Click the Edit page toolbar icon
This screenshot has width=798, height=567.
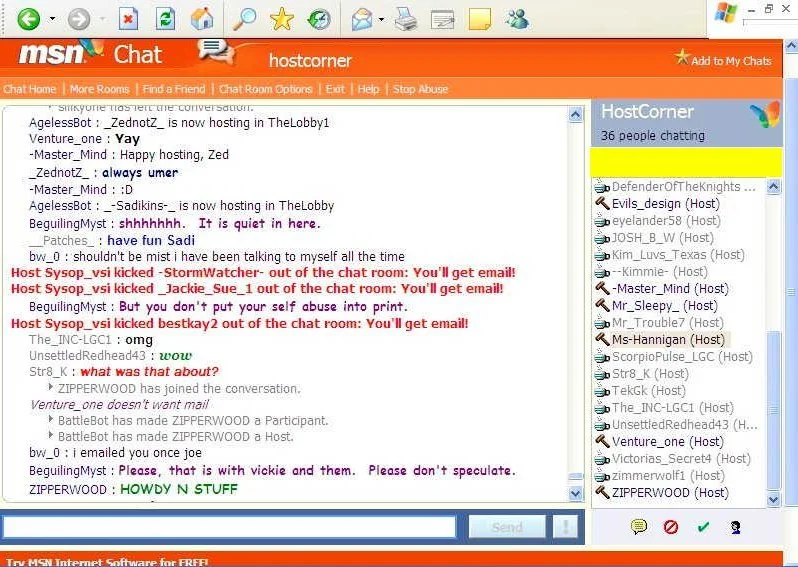coord(442,19)
